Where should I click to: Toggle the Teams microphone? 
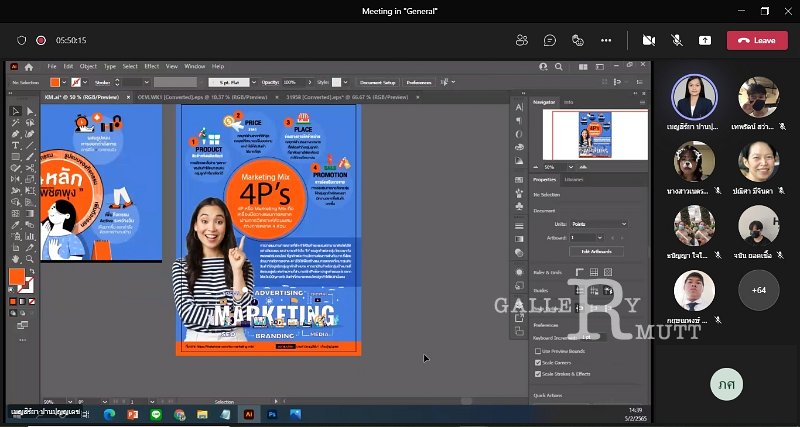pyautogui.click(x=677, y=40)
